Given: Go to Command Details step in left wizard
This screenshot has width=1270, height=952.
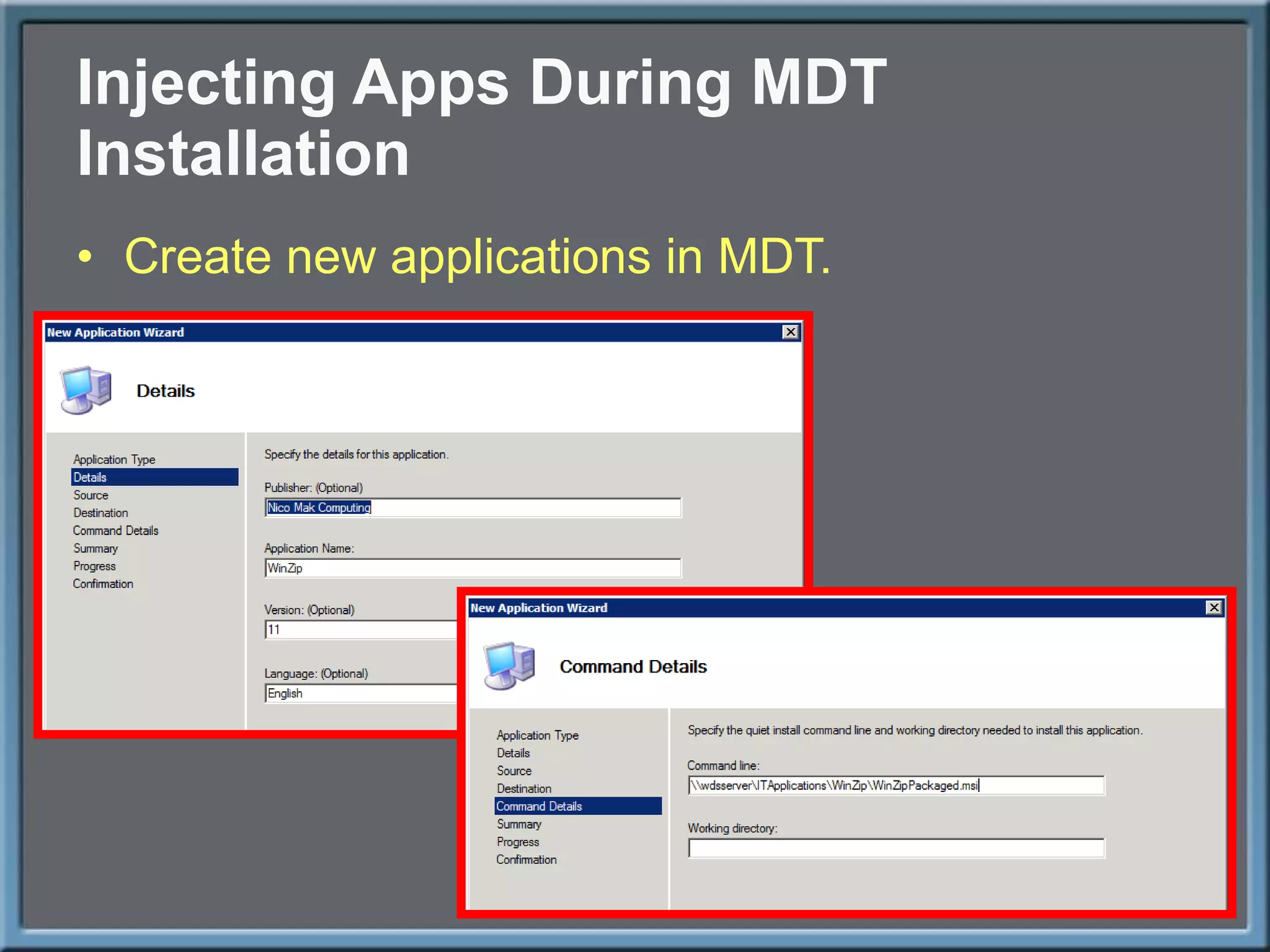Looking at the screenshot, I should (x=115, y=531).
